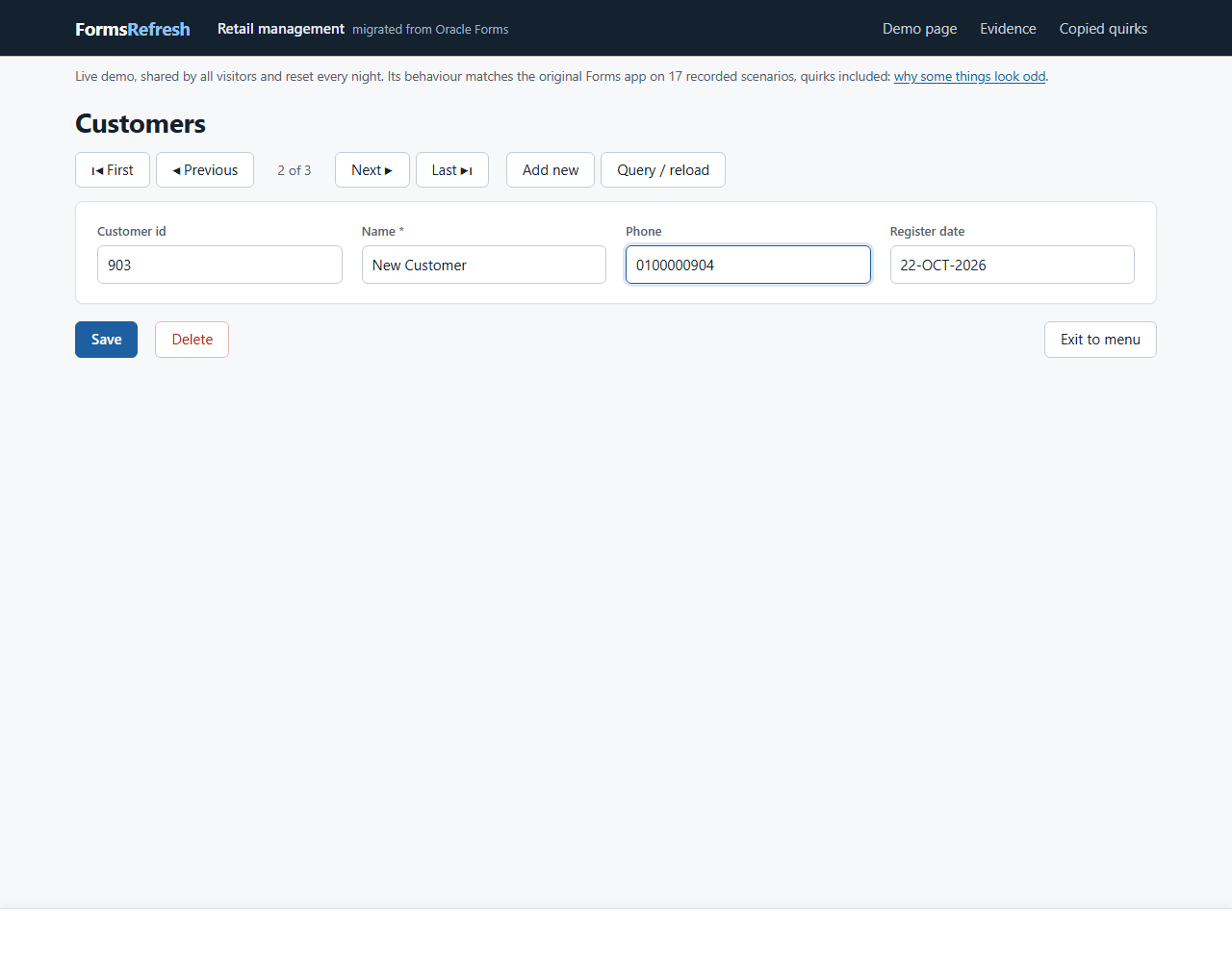Screen dimensions: 1232x962
Task: Go to the Previous customer record
Action: pos(205,170)
